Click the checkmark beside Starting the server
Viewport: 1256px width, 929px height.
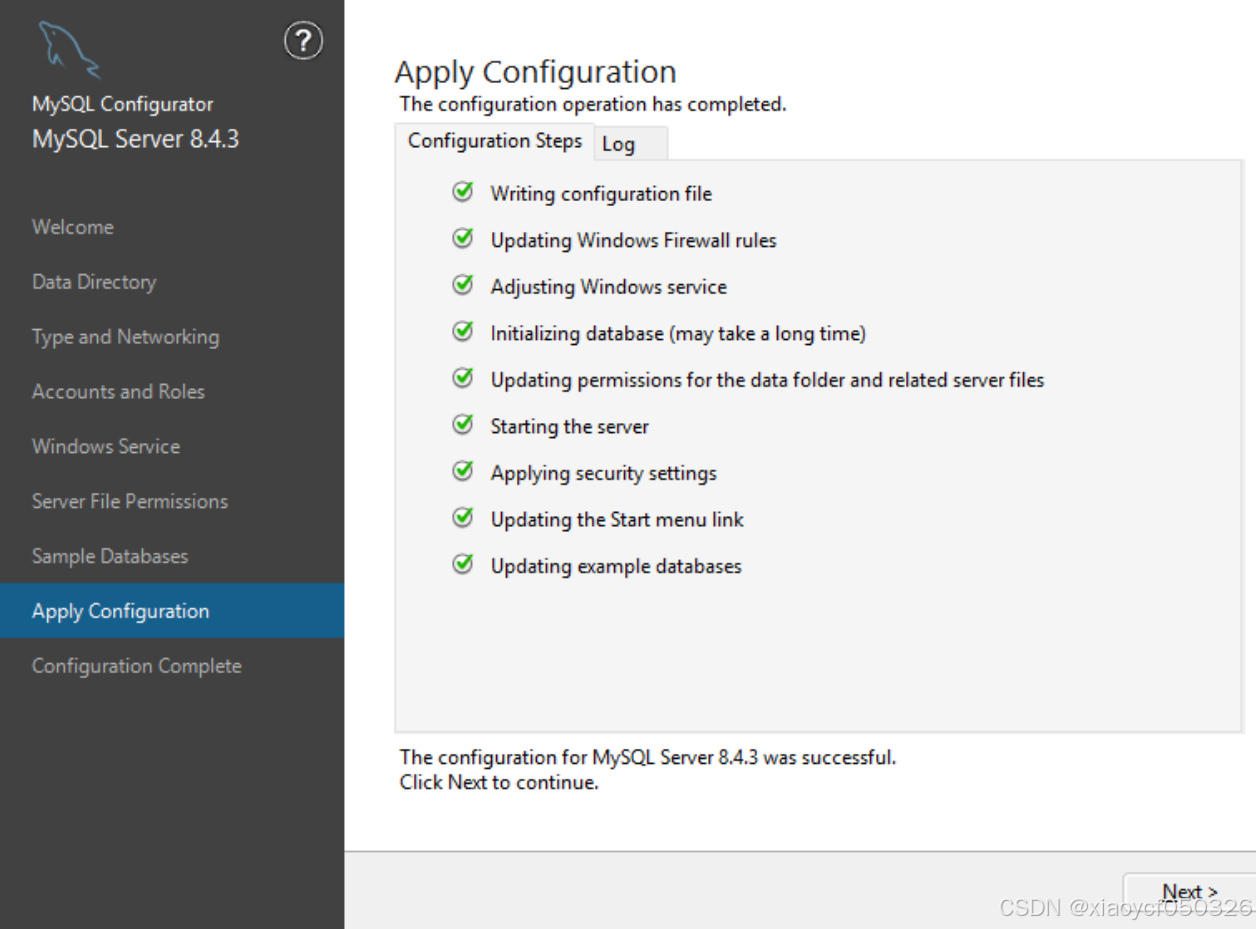pos(463,425)
